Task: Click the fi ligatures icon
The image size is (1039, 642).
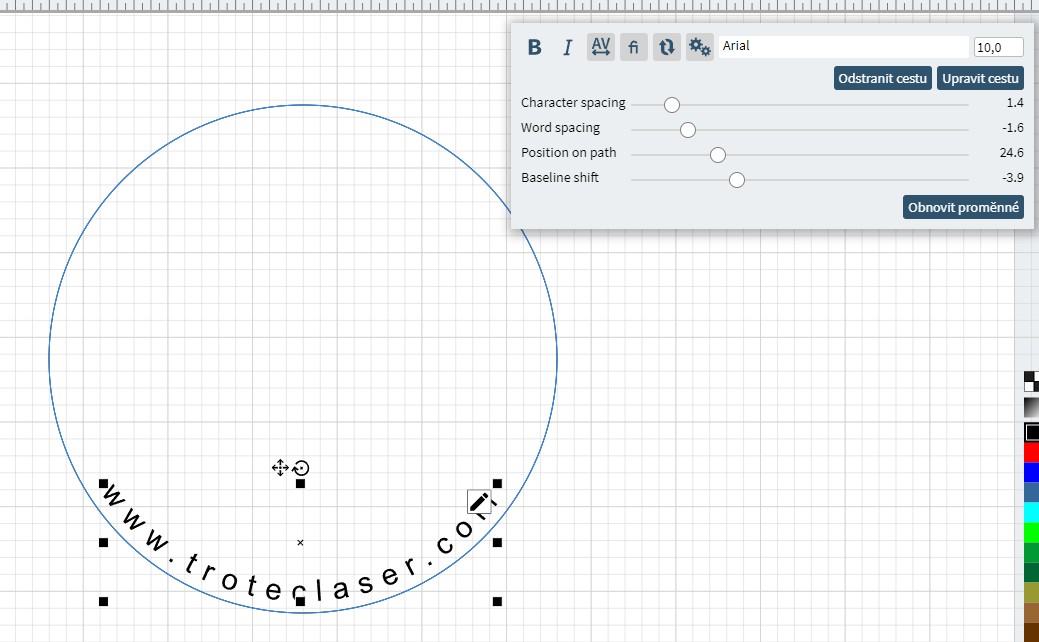Action: pyautogui.click(x=633, y=47)
